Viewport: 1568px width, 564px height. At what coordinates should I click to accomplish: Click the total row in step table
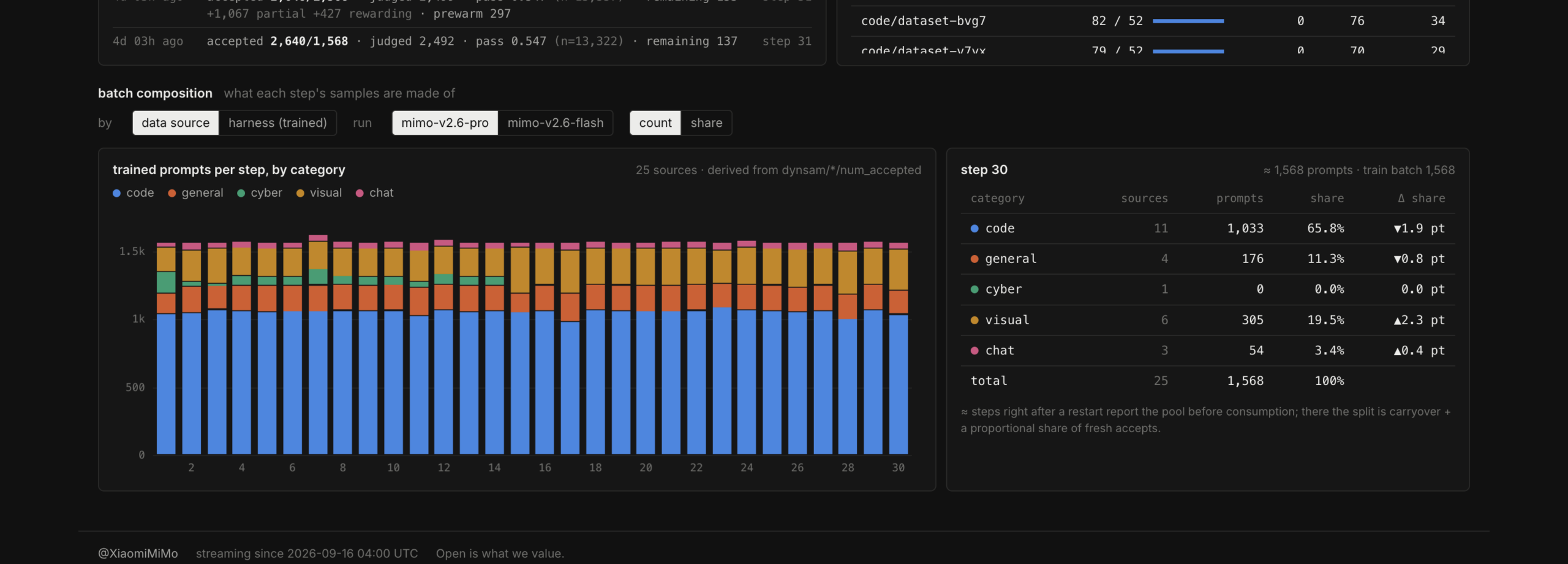point(1207,381)
